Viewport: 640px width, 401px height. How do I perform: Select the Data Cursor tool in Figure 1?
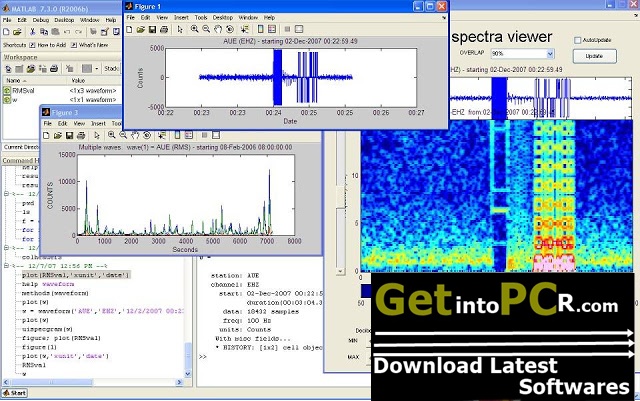[x=244, y=29]
